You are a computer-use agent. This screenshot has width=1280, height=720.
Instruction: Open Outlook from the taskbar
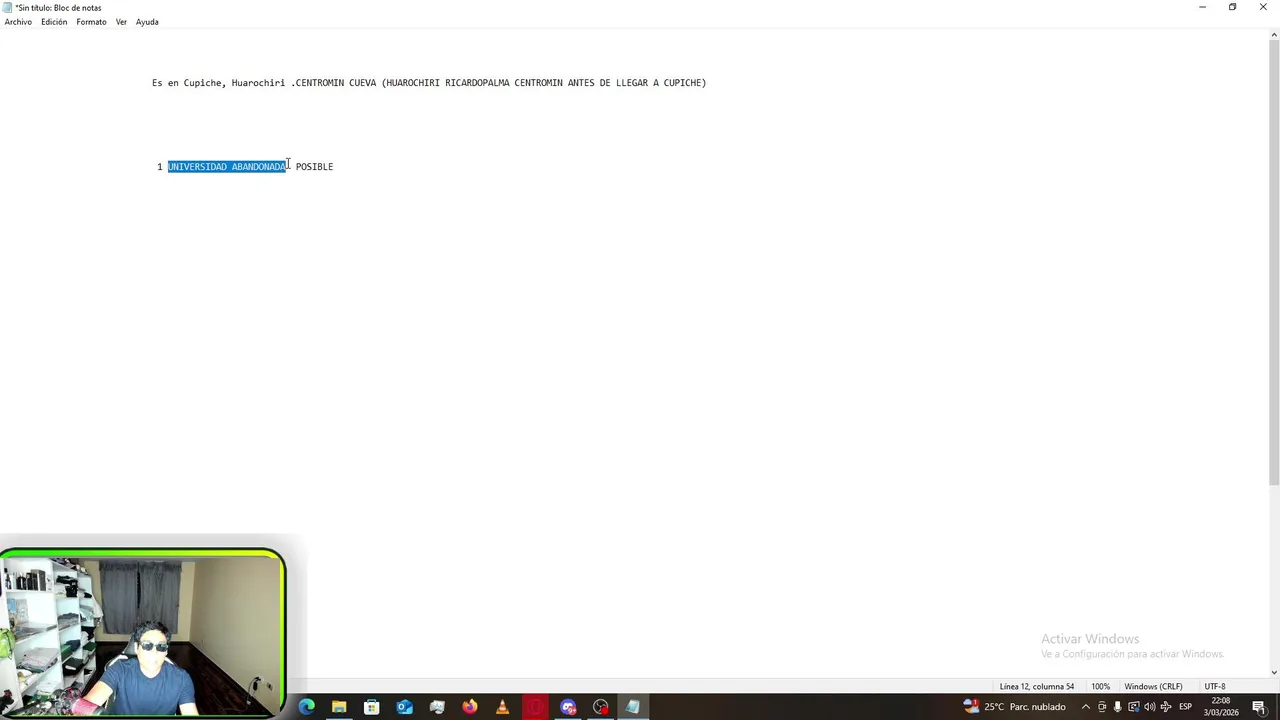click(x=404, y=707)
